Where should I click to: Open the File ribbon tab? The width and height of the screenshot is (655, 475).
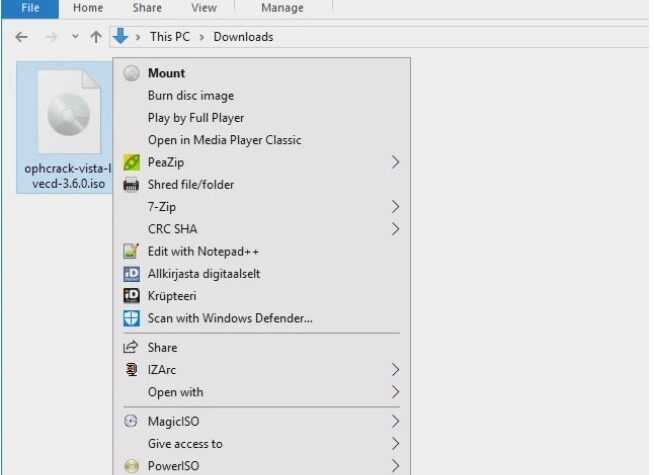click(x=30, y=8)
